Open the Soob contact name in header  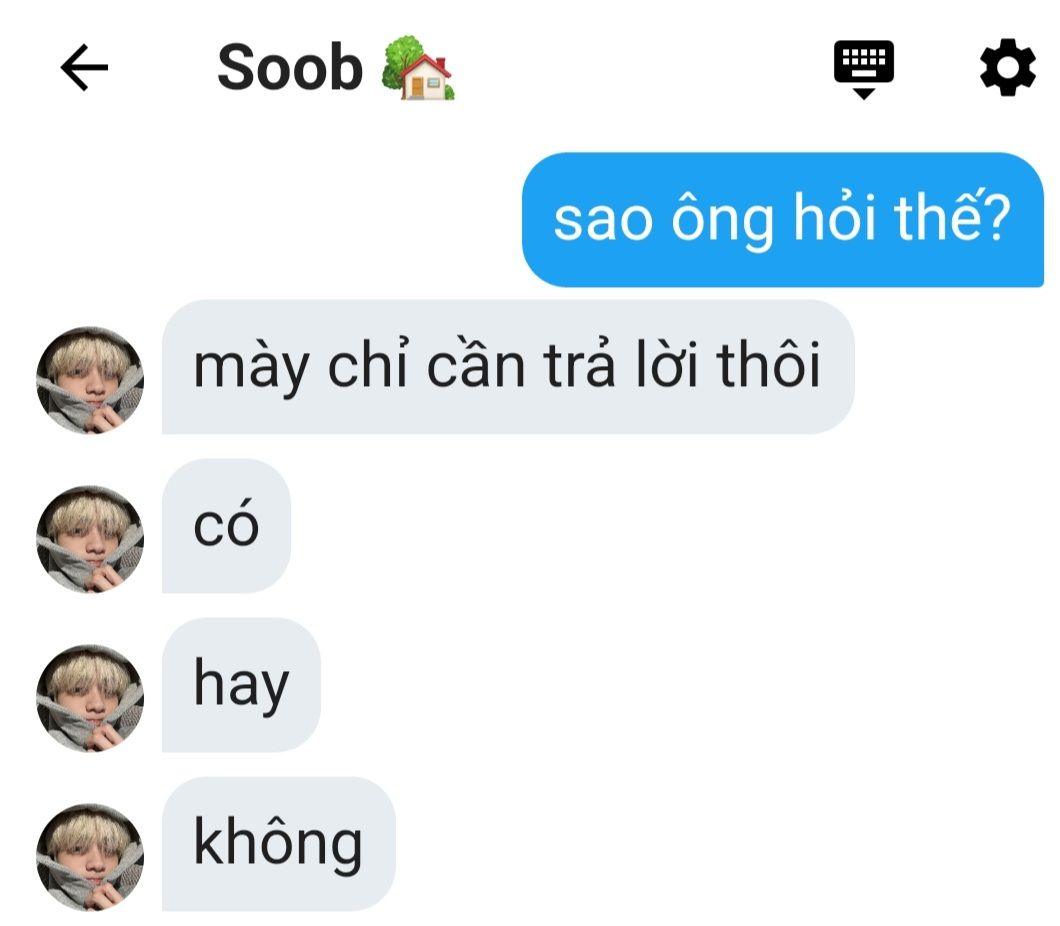[x=290, y=68]
